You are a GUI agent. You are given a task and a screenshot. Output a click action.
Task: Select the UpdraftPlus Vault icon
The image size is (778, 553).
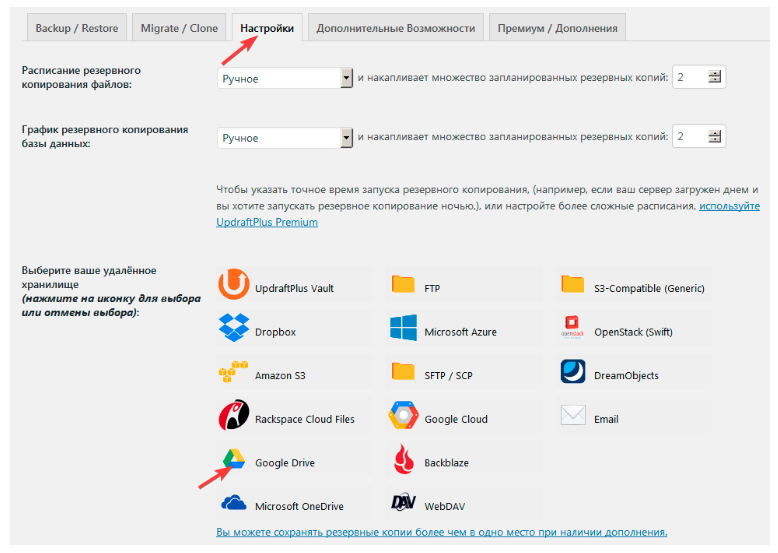233,284
